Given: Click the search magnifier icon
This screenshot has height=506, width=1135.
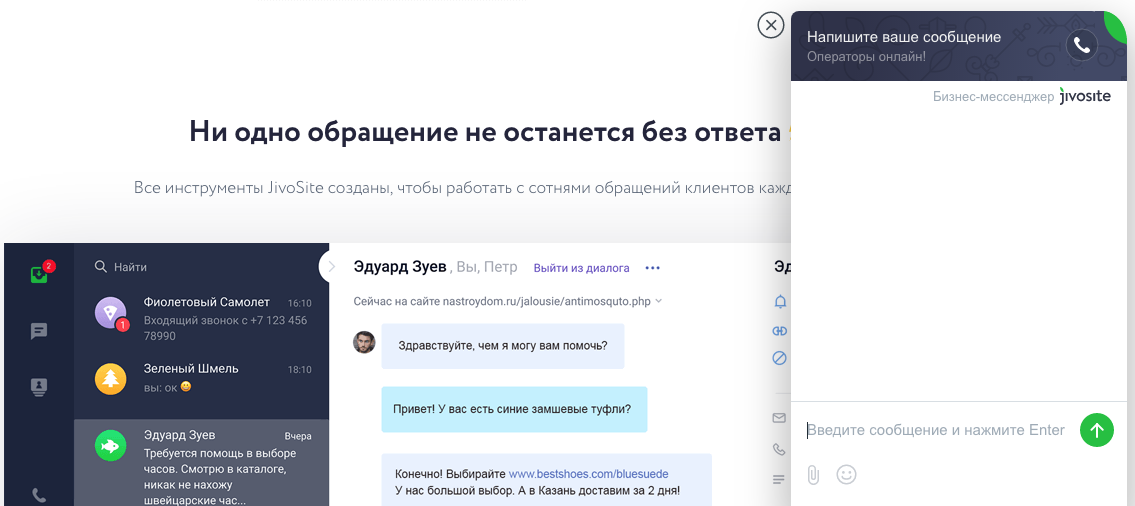Looking at the screenshot, I should (101, 267).
